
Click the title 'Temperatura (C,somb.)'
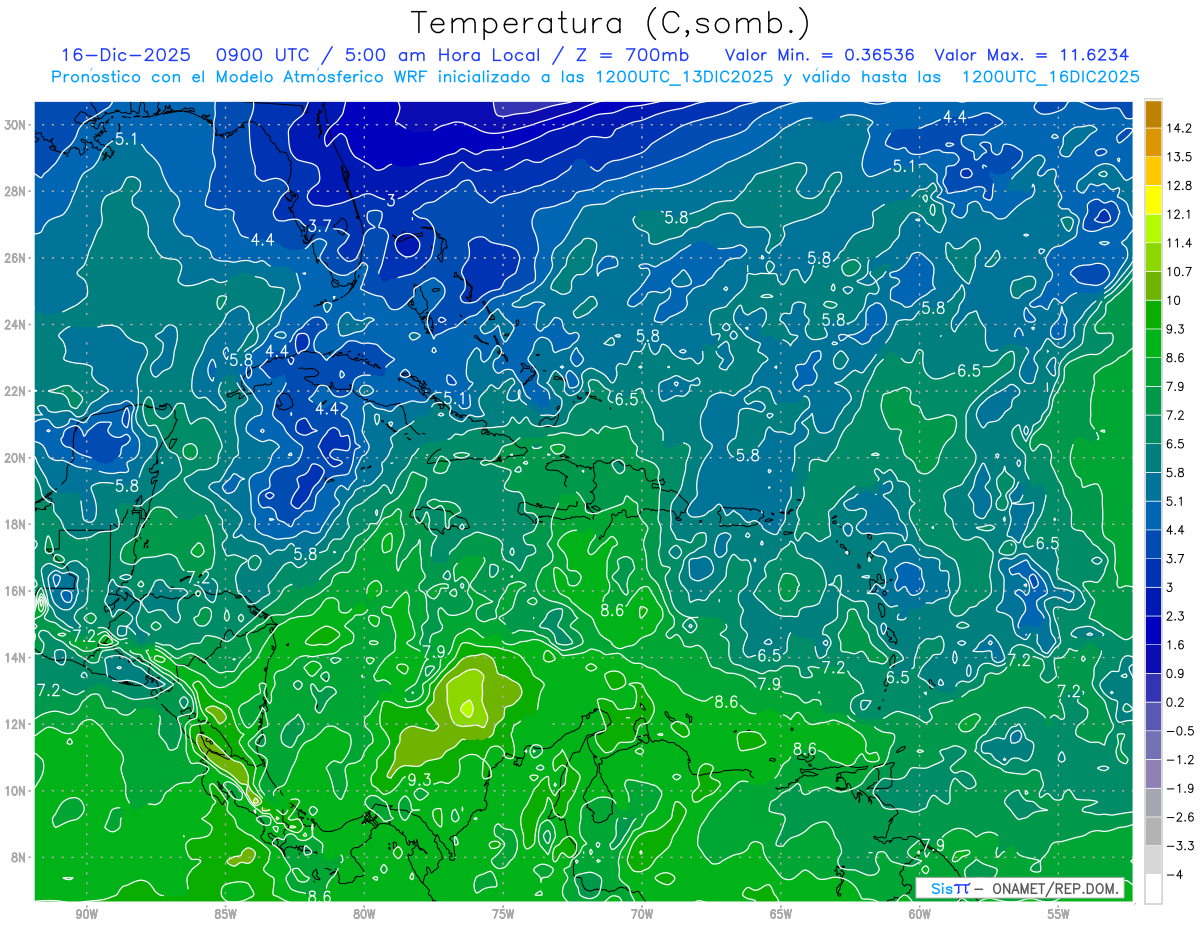coord(611,23)
